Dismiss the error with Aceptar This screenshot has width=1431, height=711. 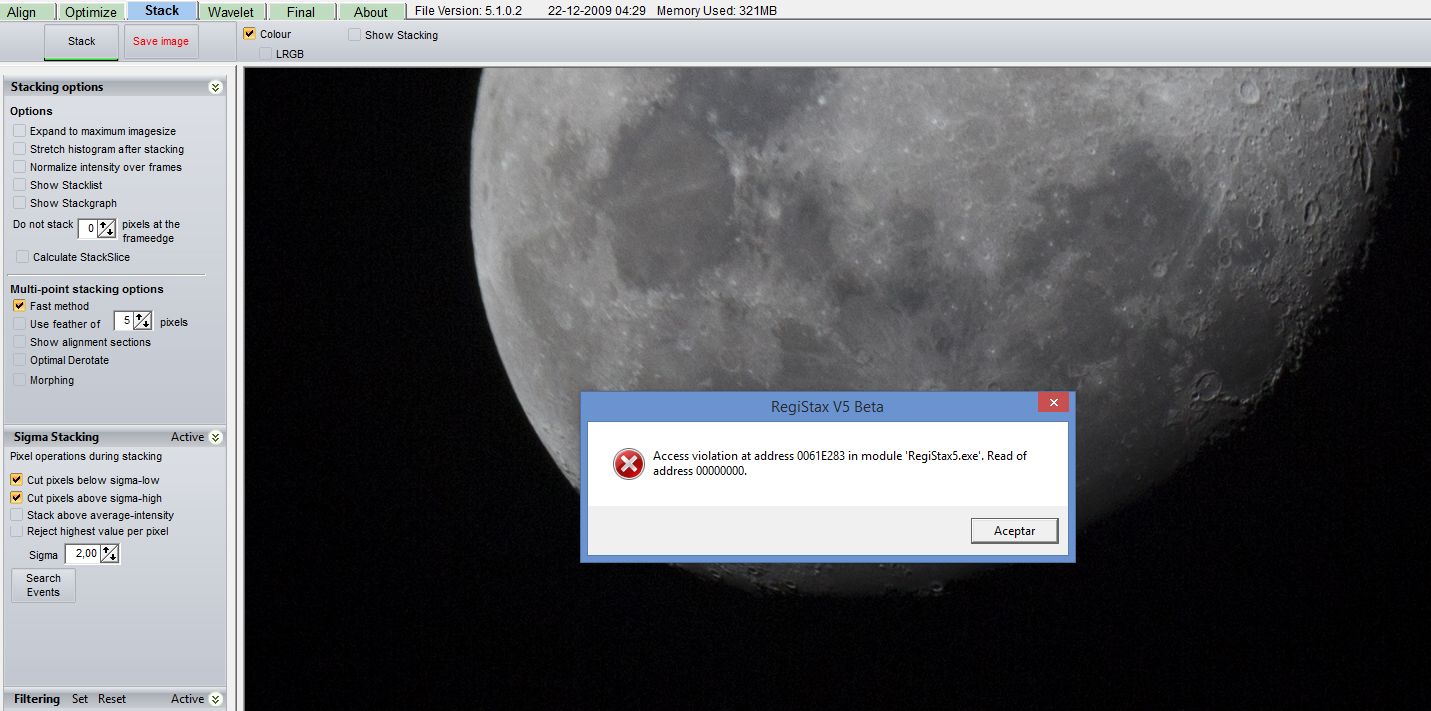(x=1014, y=531)
